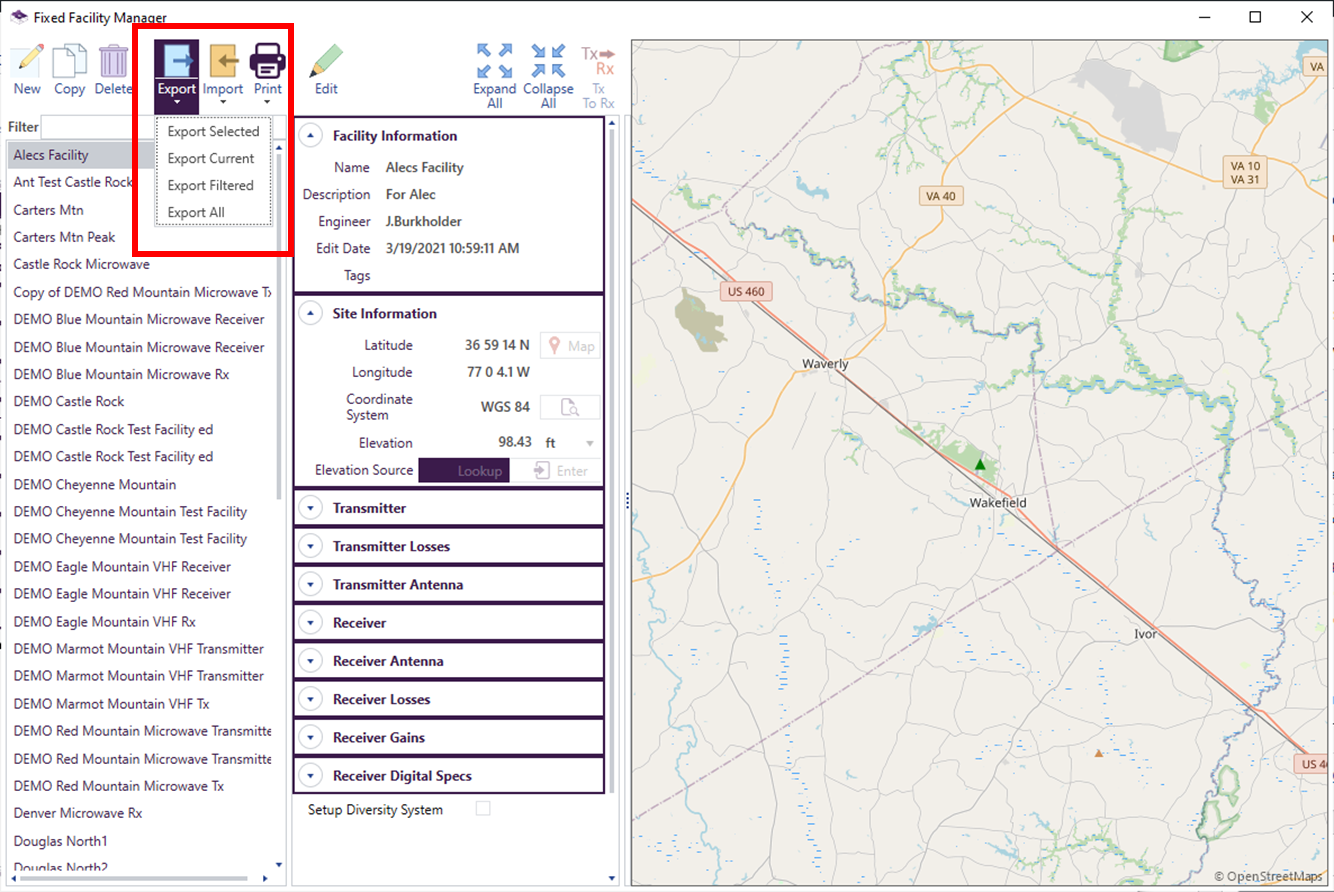1334x892 pixels.
Task: Click the Map button beside Latitude
Action: [571, 346]
